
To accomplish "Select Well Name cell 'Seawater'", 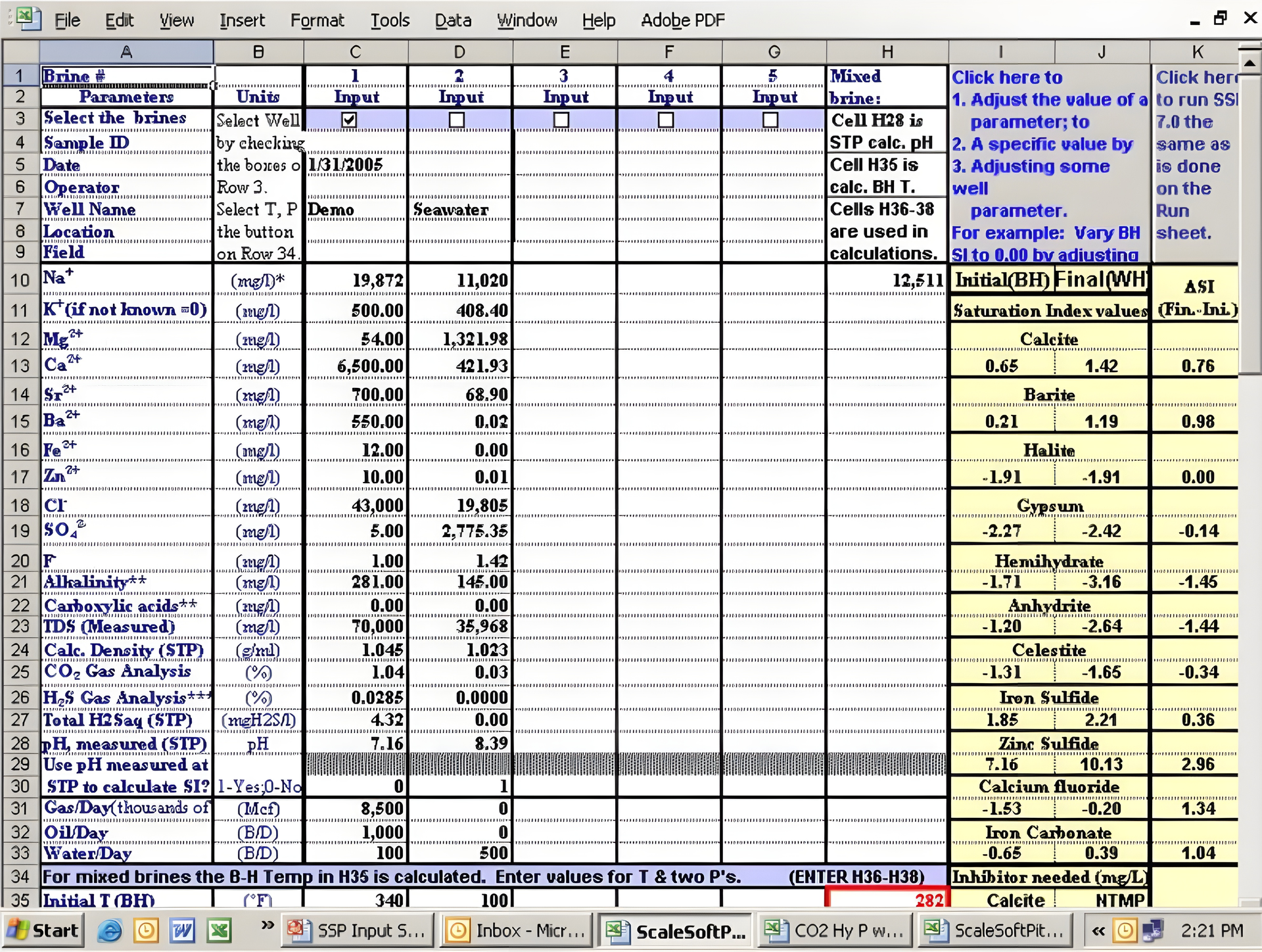I will click(x=460, y=209).
